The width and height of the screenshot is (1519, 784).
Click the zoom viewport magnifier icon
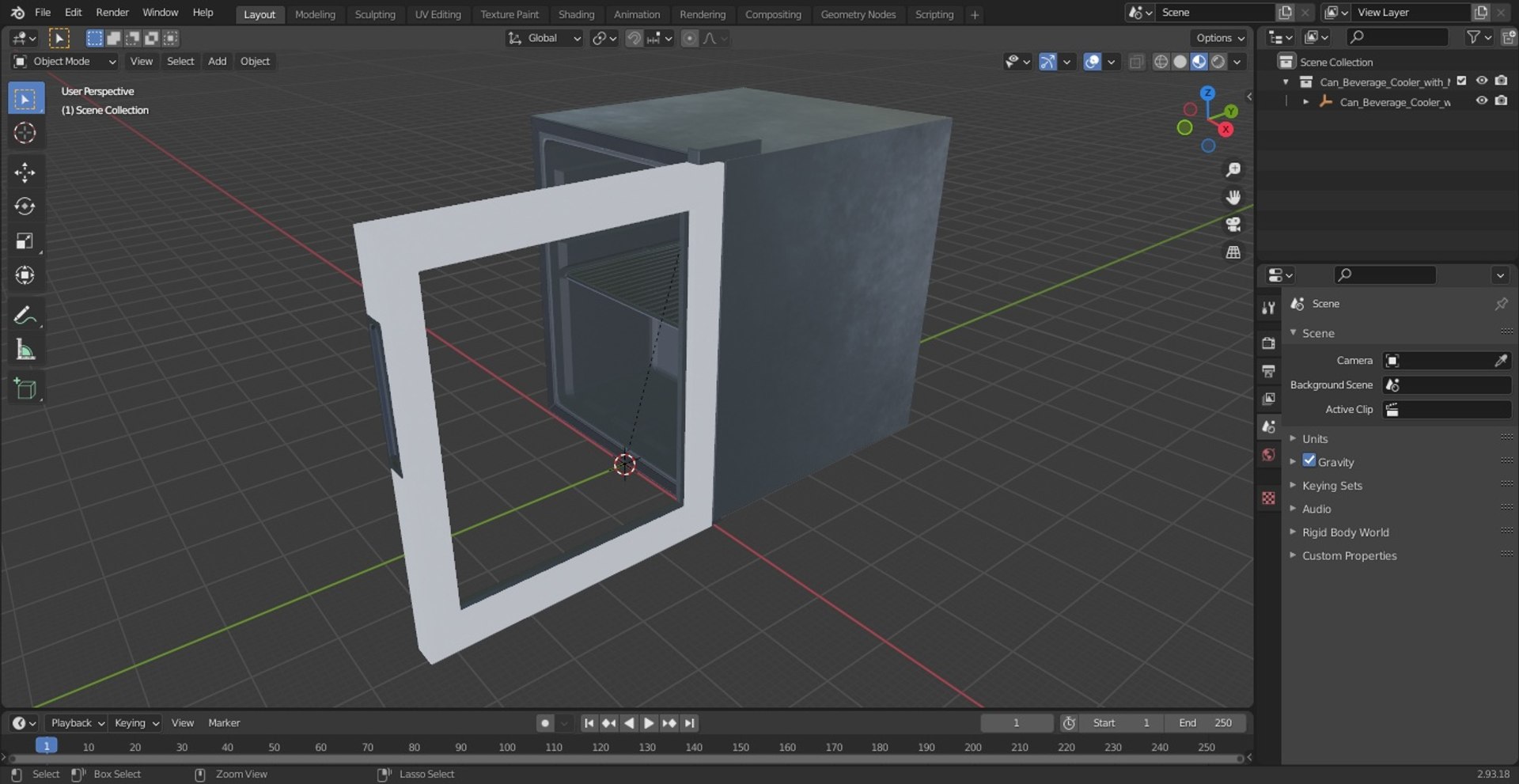(x=1233, y=170)
